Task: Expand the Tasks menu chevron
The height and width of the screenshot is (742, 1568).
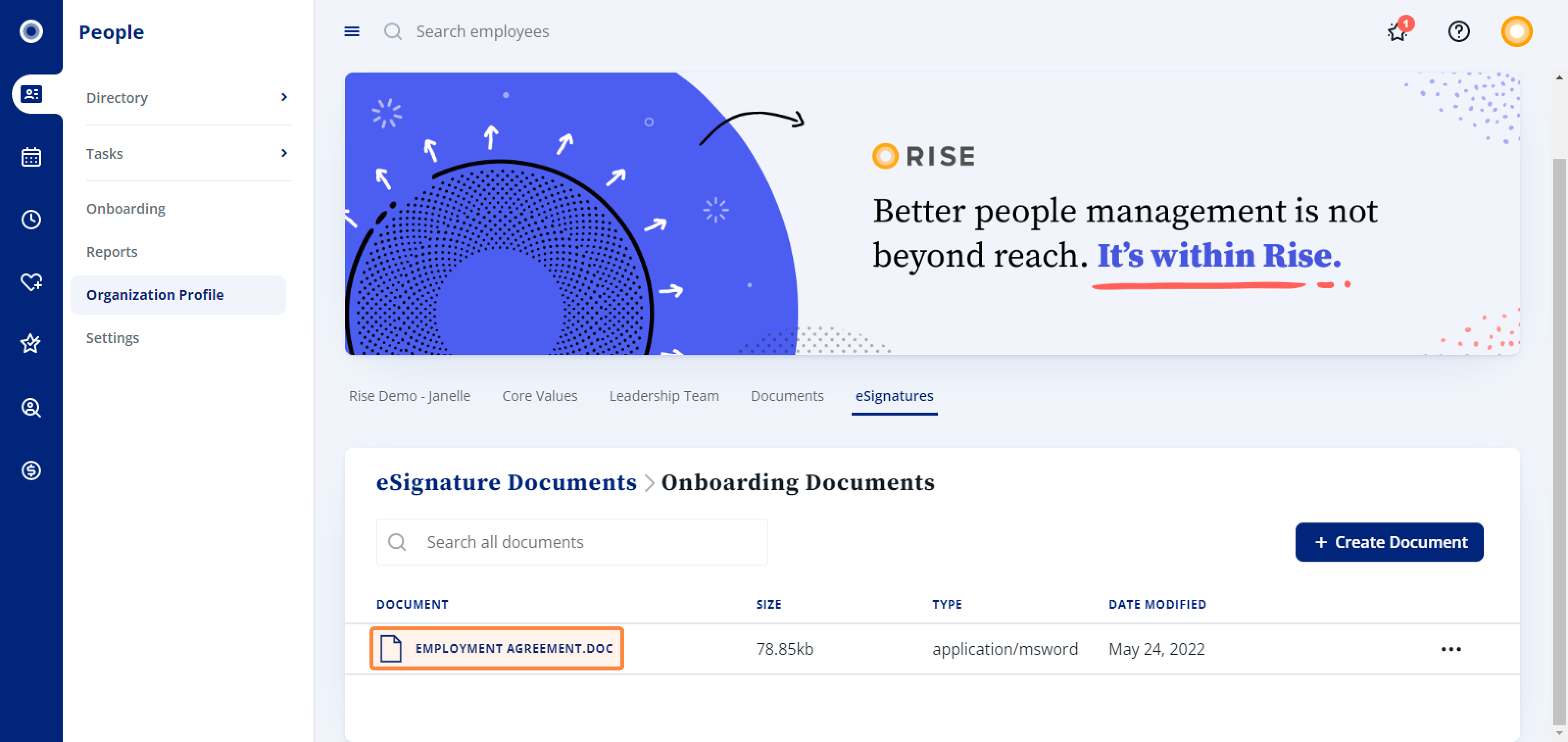Action: tap(284, 153)
